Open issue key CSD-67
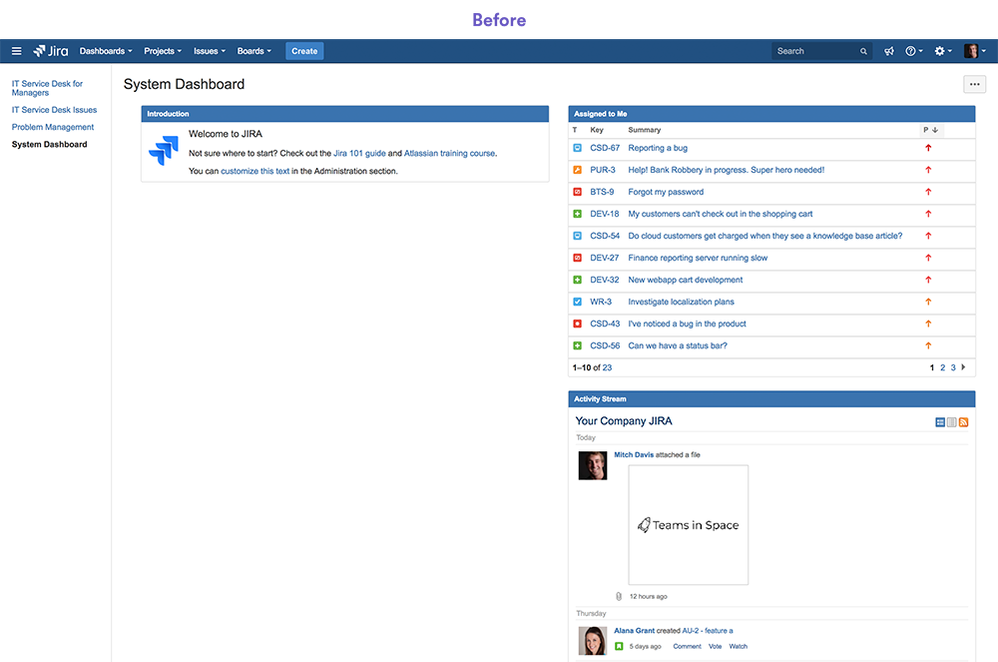The height and width of the screenshot is (662, 998). point(605,148)
